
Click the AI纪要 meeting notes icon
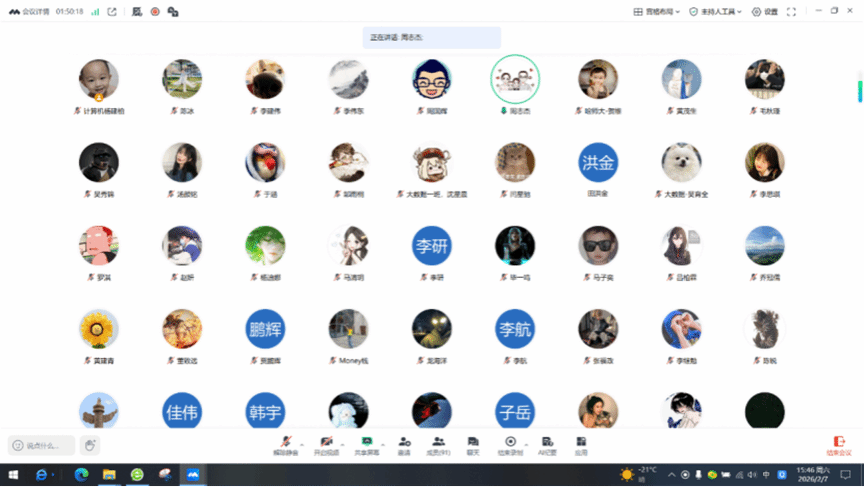tap(547, 444)
